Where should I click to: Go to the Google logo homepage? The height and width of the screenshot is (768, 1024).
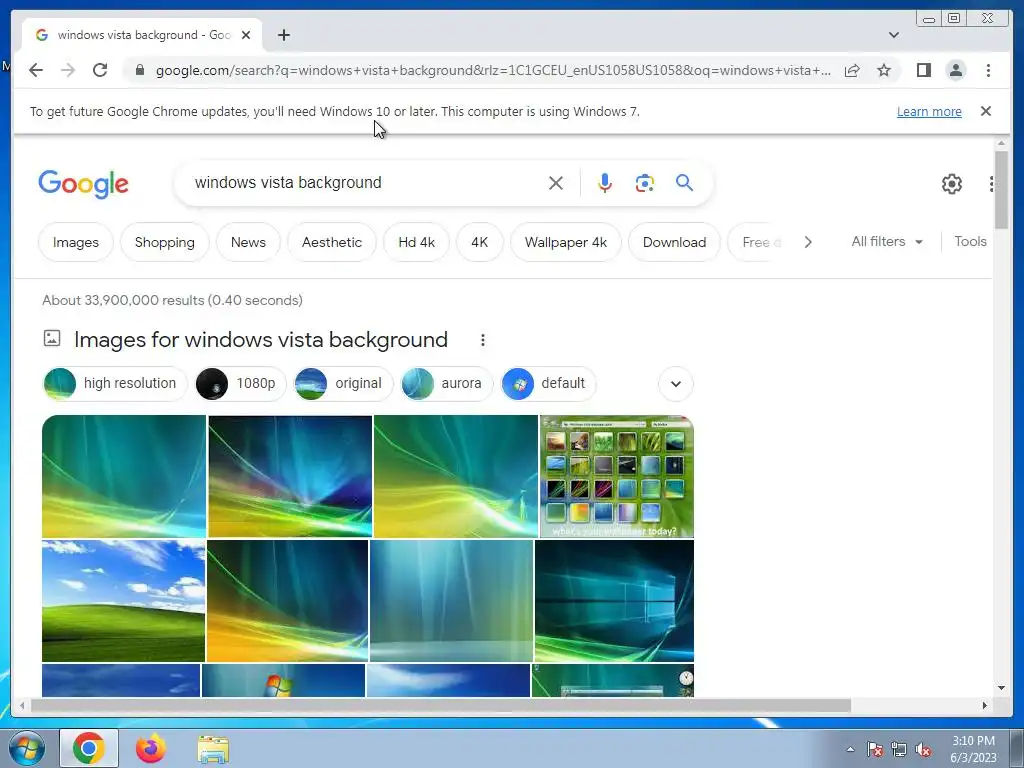click(83, 184)
